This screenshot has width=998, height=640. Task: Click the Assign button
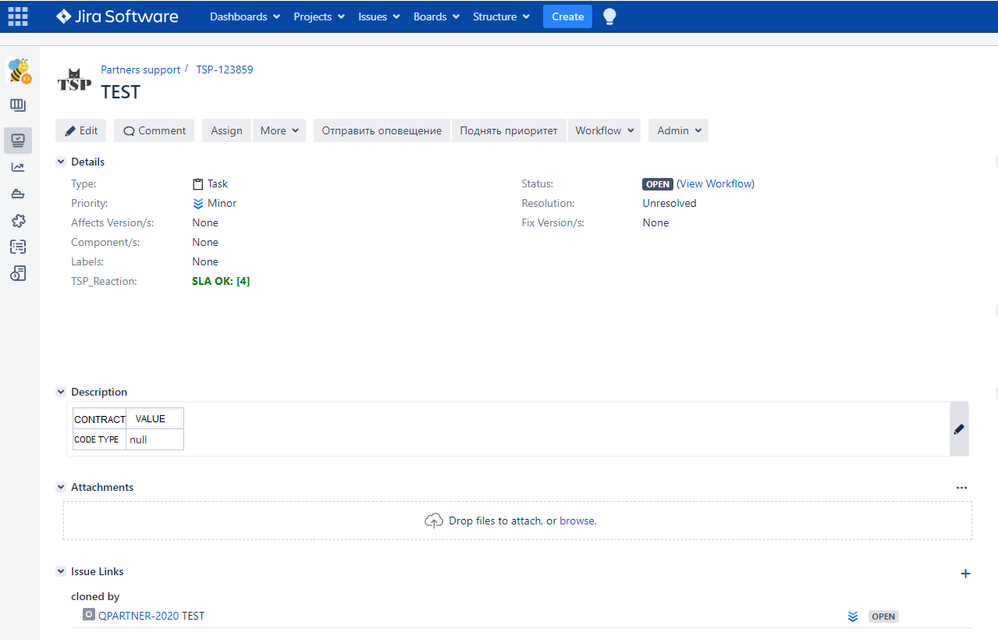227,130
